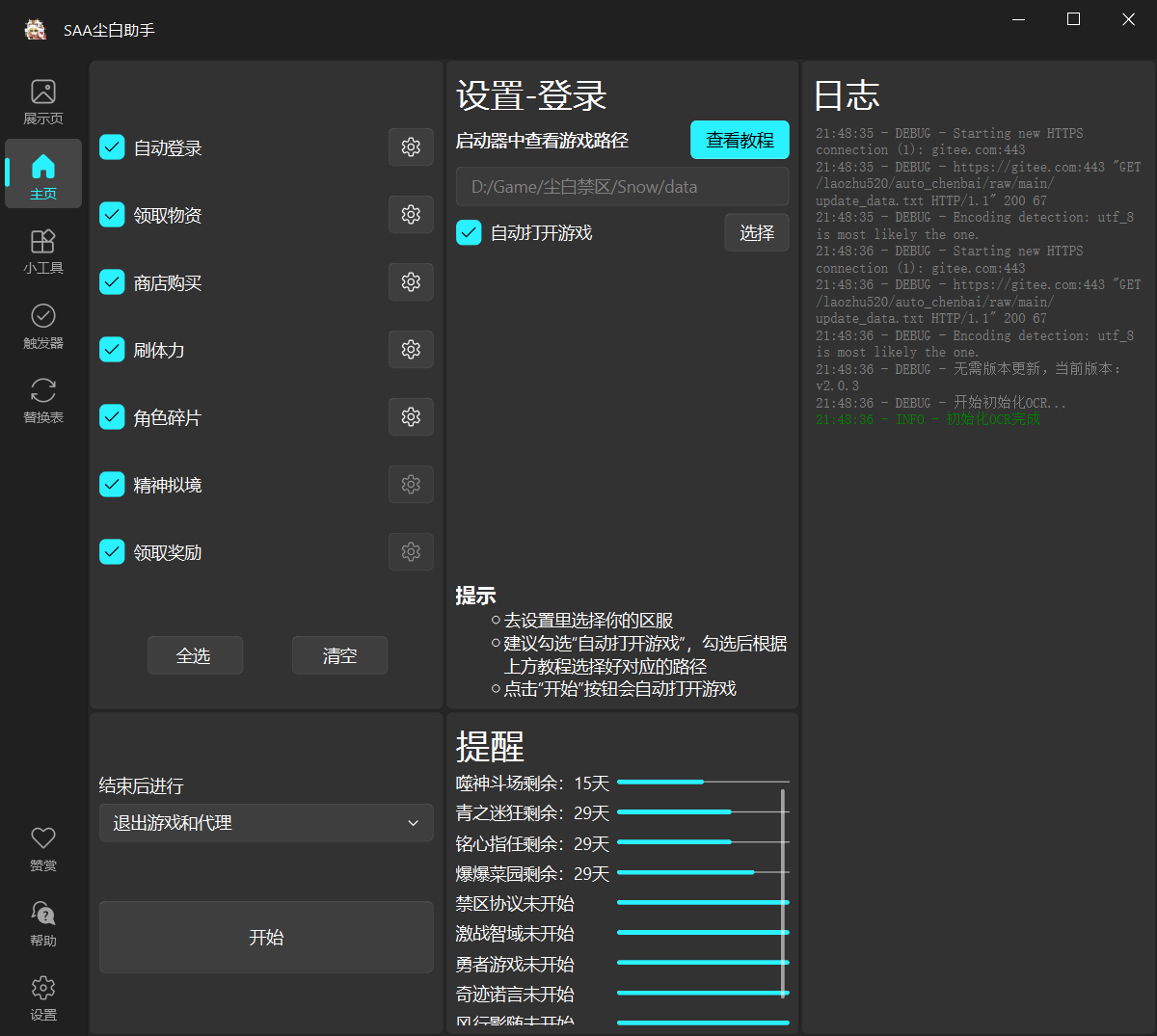Toggle the 商店购买 checkbox
Screen dimensions: 1157x1036
(112, 282)
